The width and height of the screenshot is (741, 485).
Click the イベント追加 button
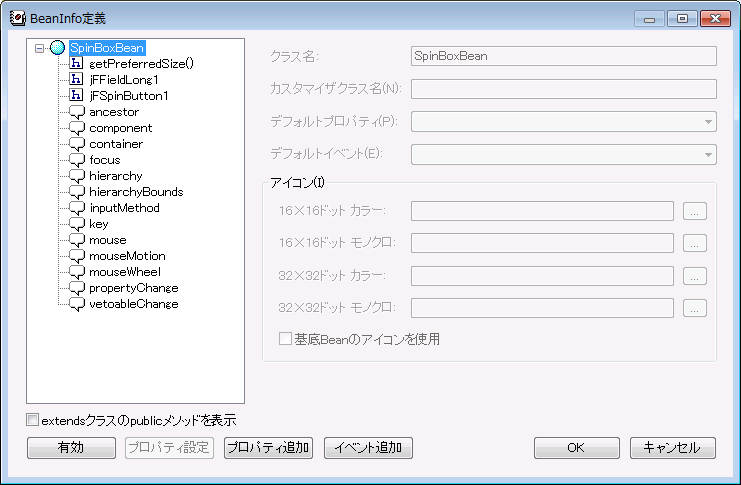(368, 448)
